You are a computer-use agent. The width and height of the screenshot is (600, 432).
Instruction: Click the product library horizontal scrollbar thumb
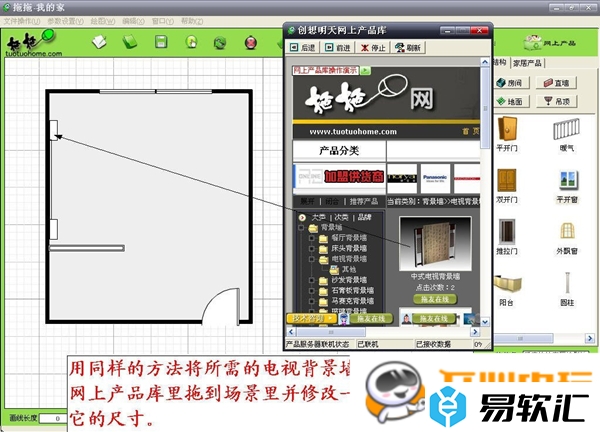pos(331,332)
